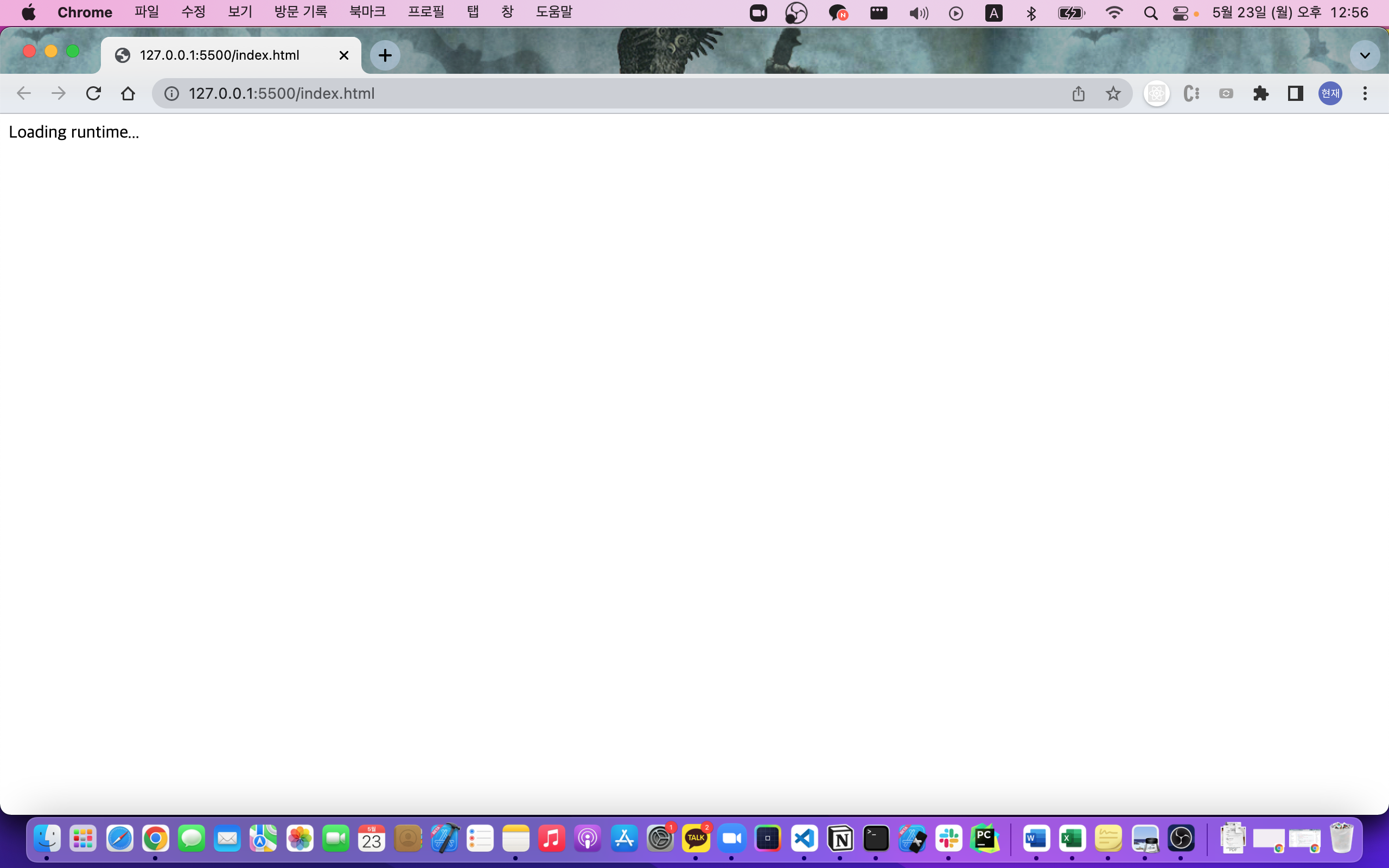The image size is (1389, 868).
Task: Expand the tab search chevron
Action: click(x=1365, y=56)
